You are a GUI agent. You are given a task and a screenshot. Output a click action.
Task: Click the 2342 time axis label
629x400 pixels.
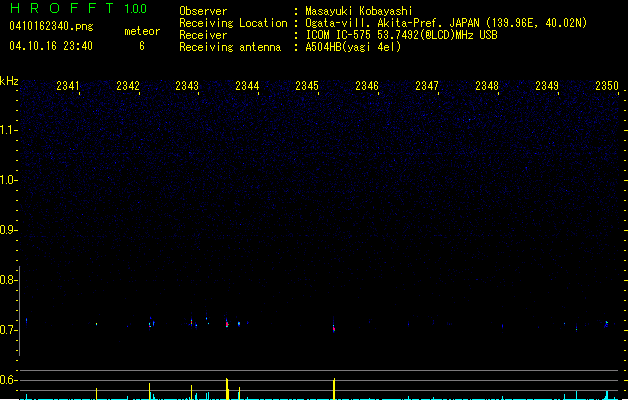(128, 86)
